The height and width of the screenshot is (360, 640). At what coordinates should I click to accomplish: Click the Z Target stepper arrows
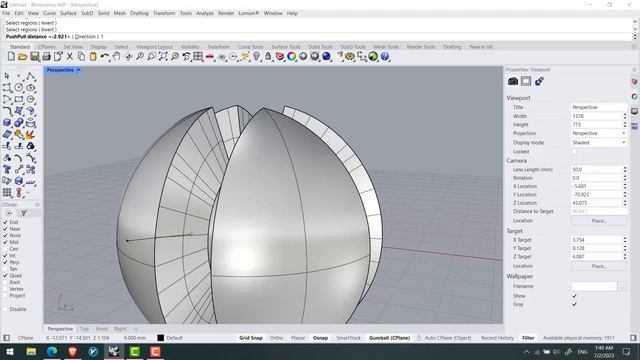[x=625, y=256]
